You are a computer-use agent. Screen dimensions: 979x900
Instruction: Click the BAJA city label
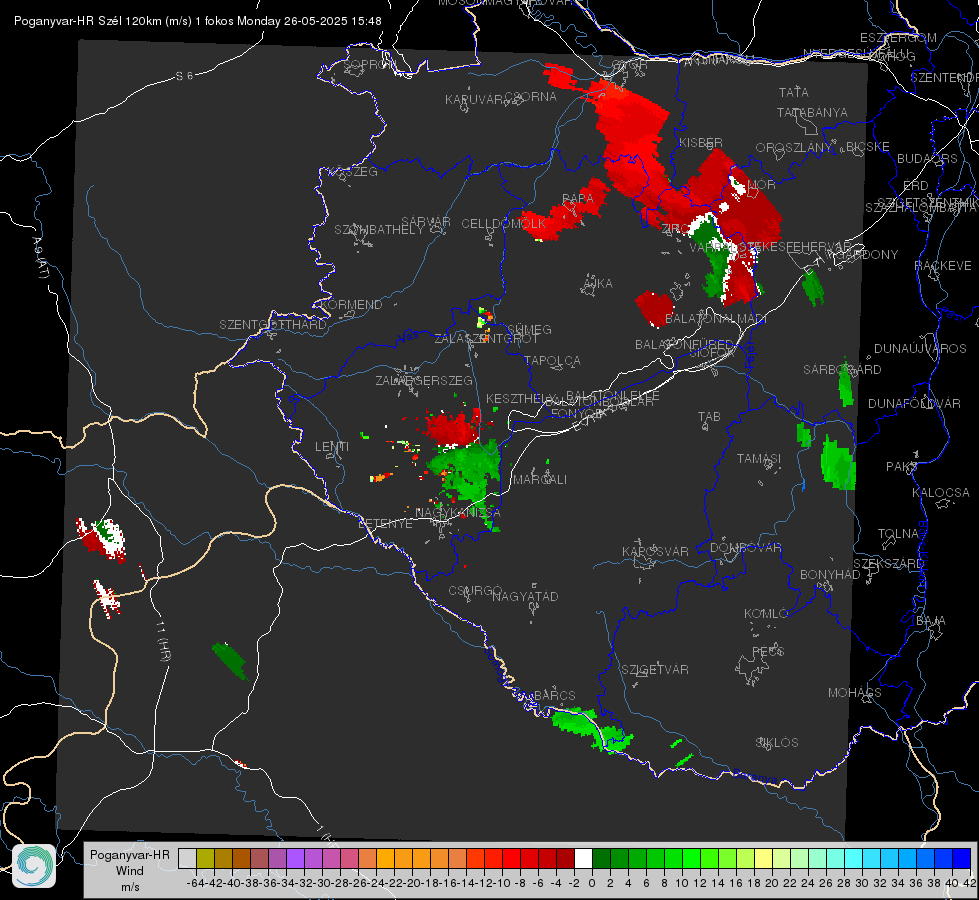[931, 621]
